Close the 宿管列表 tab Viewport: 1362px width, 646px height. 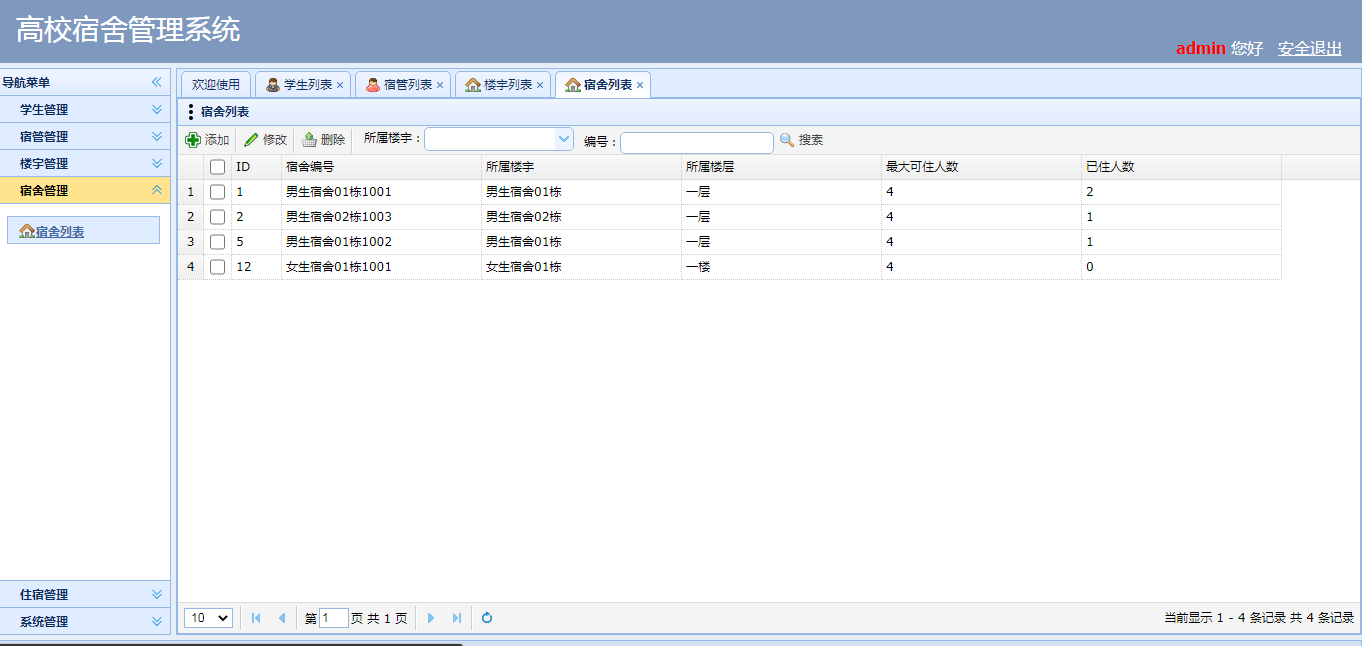(x=440, y=85)
